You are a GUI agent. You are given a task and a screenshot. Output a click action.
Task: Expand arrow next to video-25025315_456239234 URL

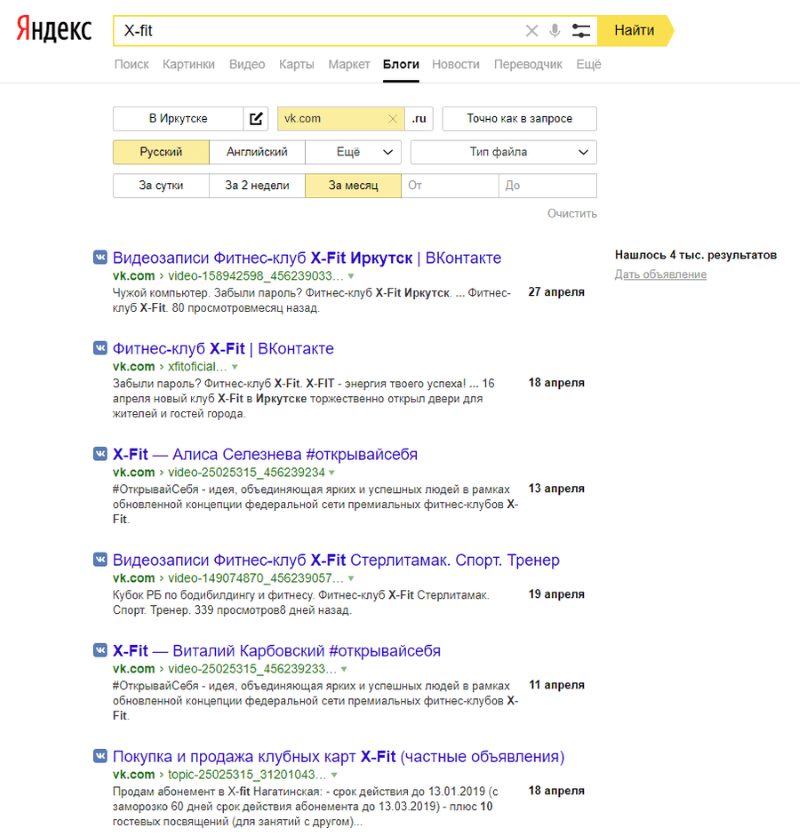point(332,473)
